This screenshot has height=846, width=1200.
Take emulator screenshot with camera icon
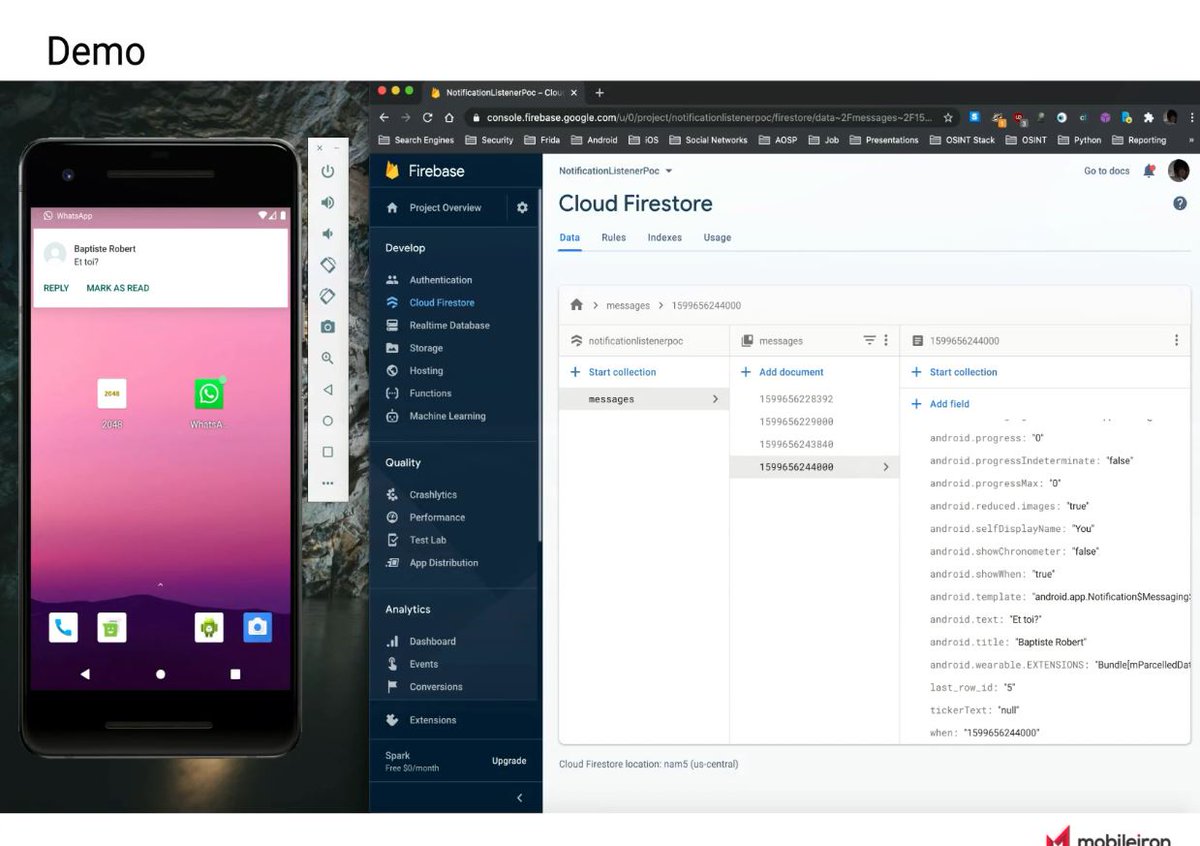click(327, 327)
